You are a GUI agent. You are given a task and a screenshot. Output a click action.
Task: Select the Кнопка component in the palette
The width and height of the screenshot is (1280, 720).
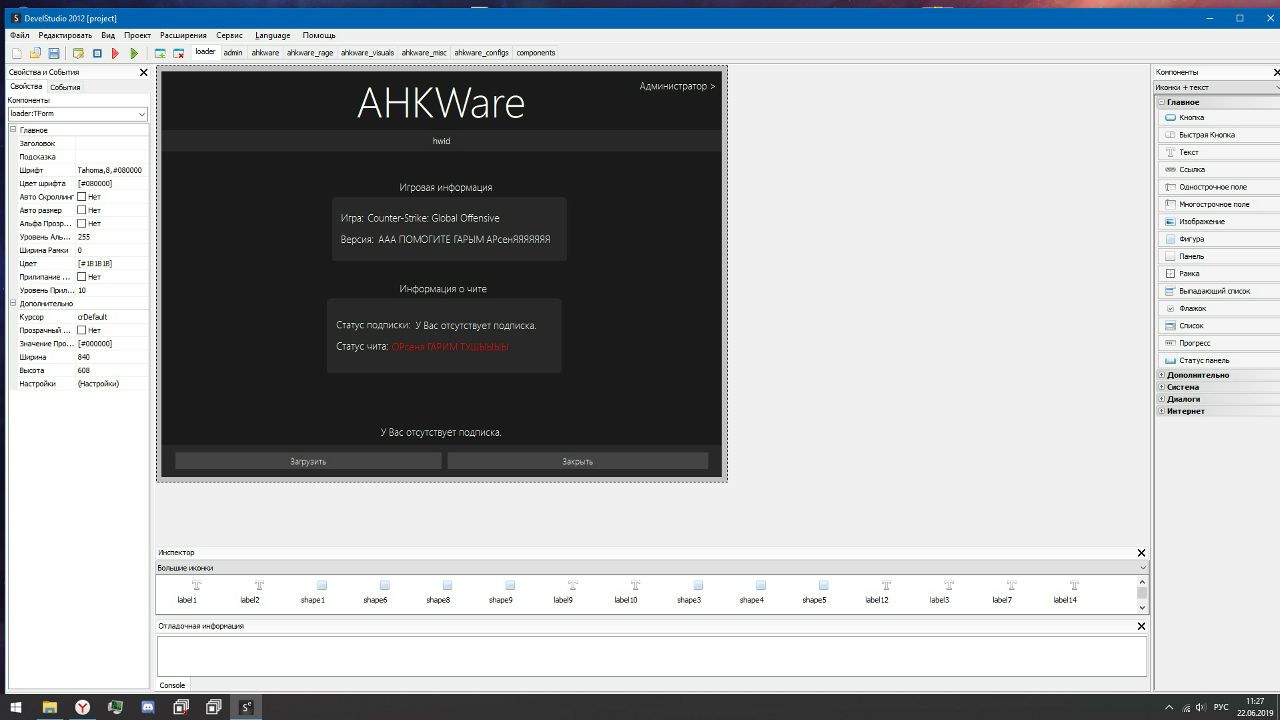pos(1191,118)
